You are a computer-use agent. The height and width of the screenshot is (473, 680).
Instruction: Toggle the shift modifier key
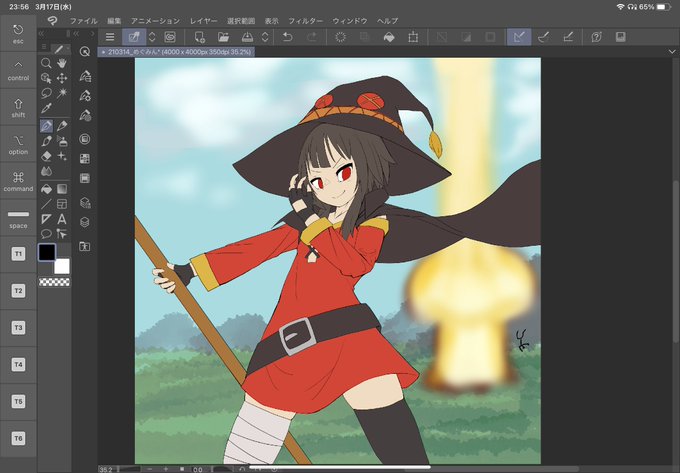(x=18, y=108)
